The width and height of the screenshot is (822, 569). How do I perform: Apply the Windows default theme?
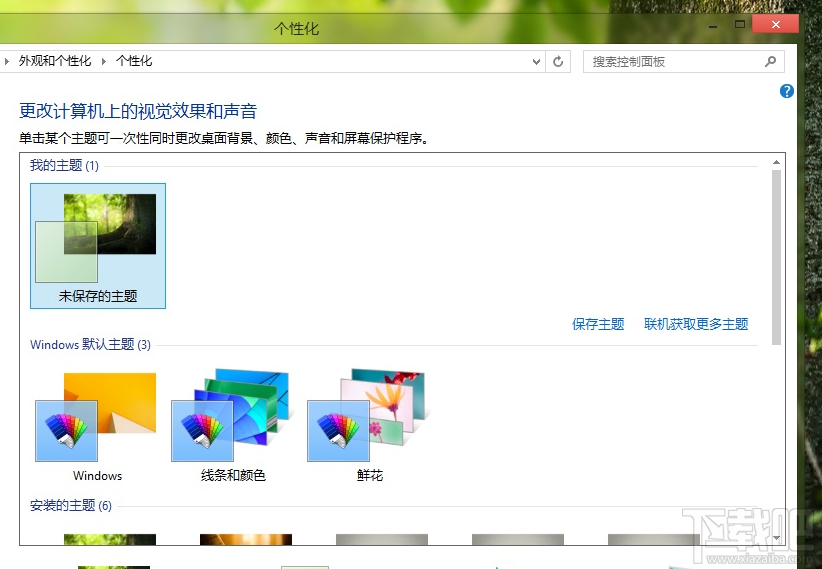[x=97, y=425]
